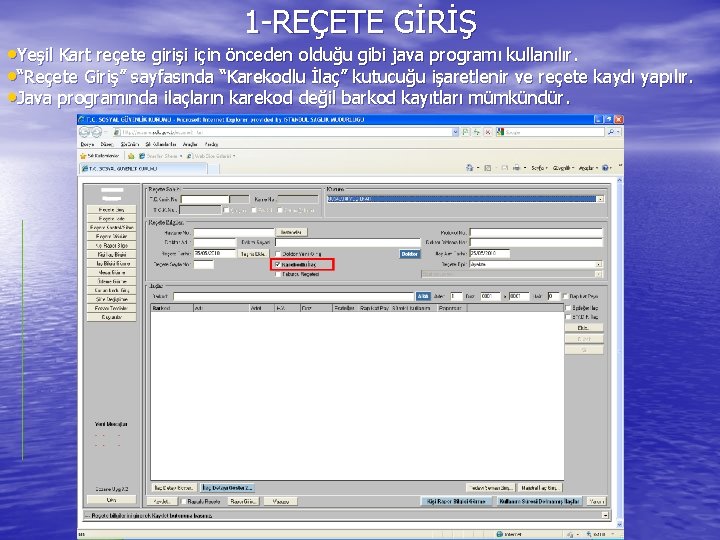The height and width of the screenshot is (540, 720).
Task: Open the Sık Kullanılanlar menu
Action: pos(161,144)
